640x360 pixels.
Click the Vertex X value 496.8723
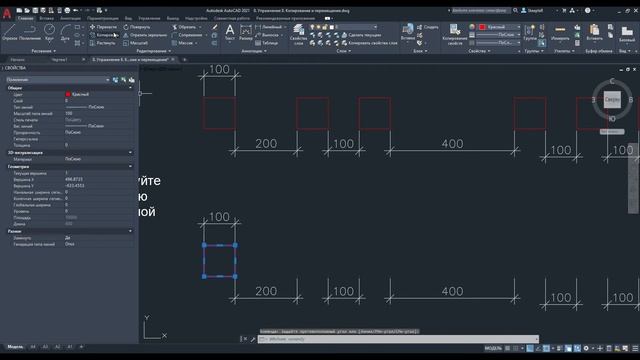point(74,179)
